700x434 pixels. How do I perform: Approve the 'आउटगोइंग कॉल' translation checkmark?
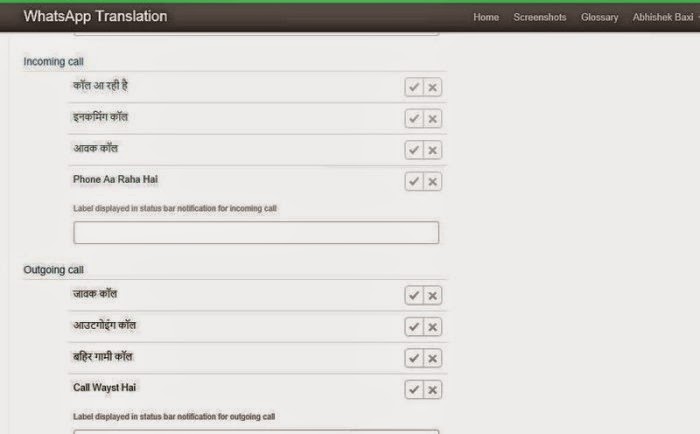pos(414,327)
